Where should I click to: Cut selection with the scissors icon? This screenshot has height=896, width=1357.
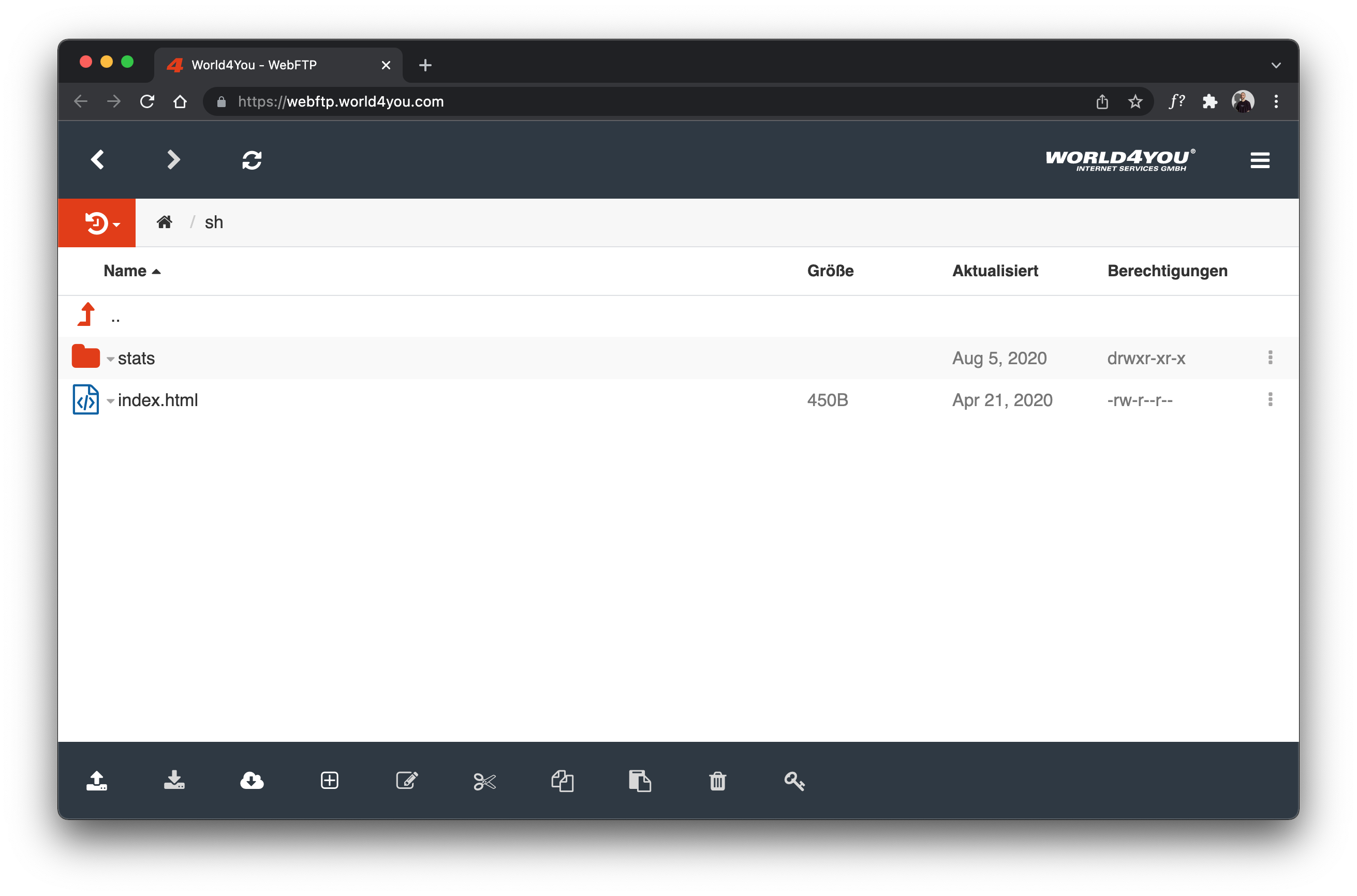485,781
